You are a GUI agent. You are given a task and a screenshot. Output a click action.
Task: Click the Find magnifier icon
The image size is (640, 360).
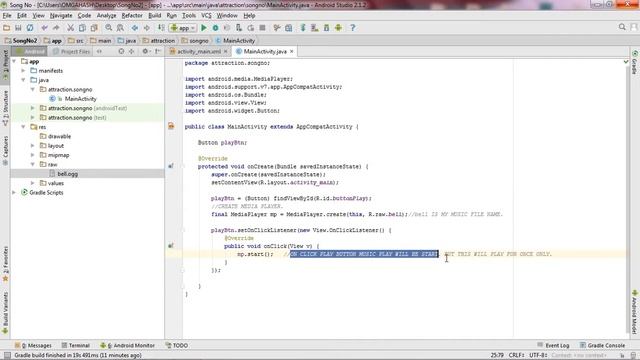pos(109,28)
